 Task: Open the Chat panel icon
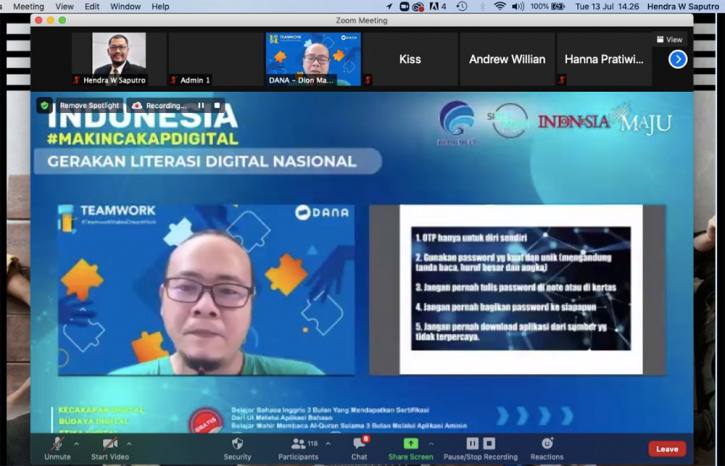[x=359, y=443]
